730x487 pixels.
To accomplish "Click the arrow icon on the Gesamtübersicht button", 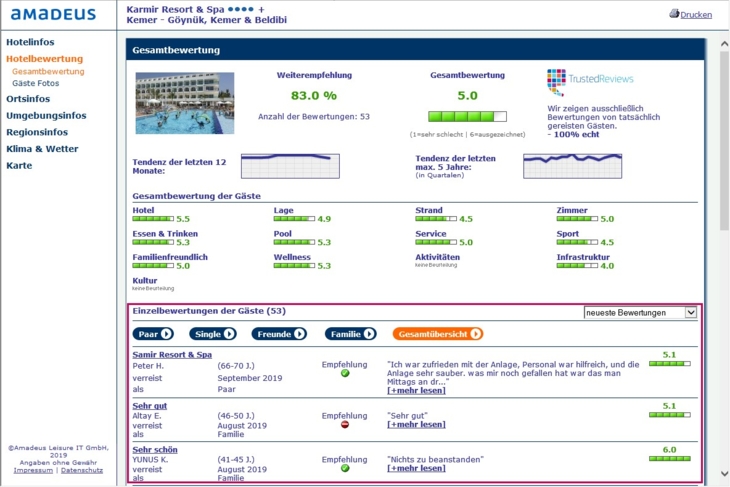I will (x=475, y=334).
